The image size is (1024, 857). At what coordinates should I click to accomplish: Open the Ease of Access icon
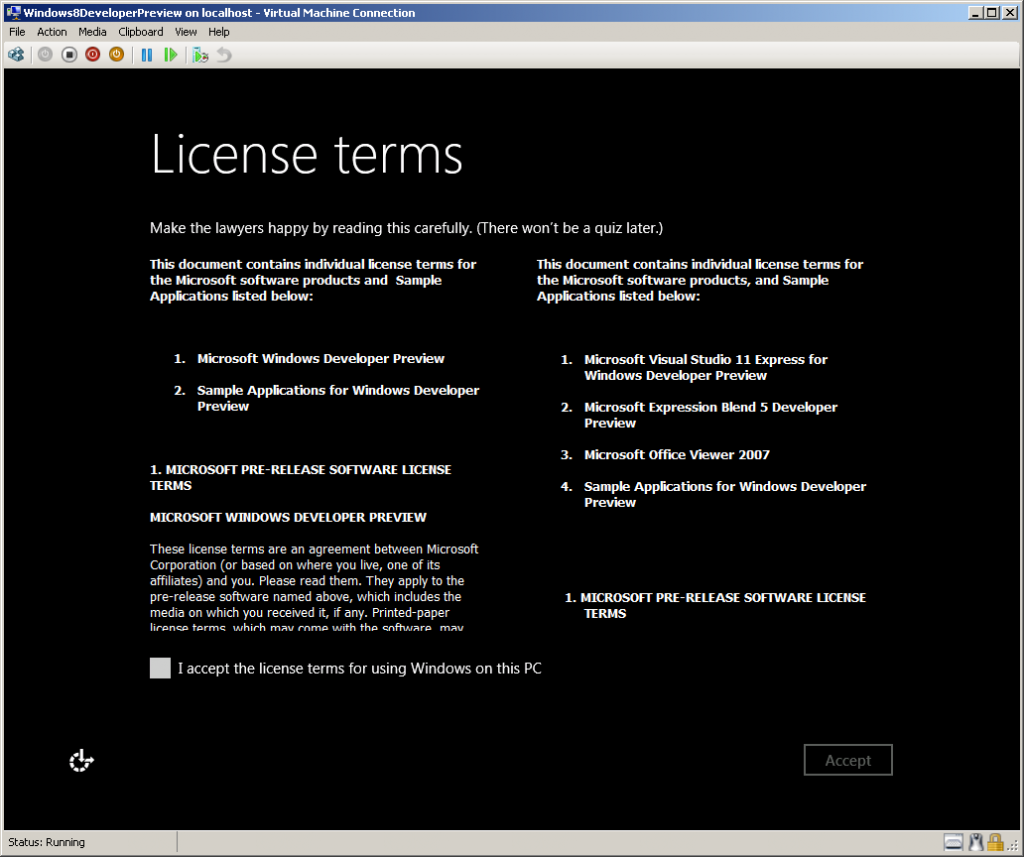[x=82, y=761]
